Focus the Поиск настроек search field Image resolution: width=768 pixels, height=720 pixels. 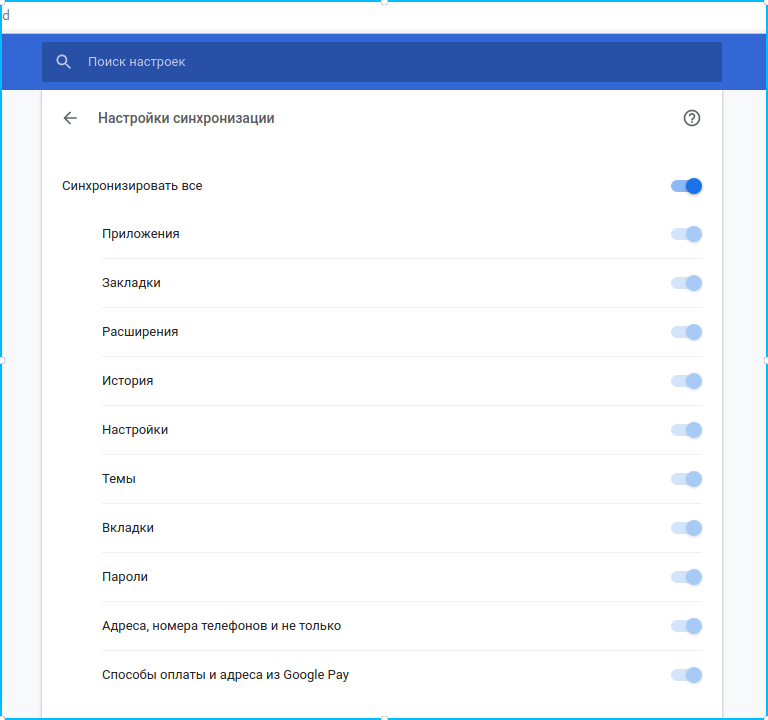point(382,62)
